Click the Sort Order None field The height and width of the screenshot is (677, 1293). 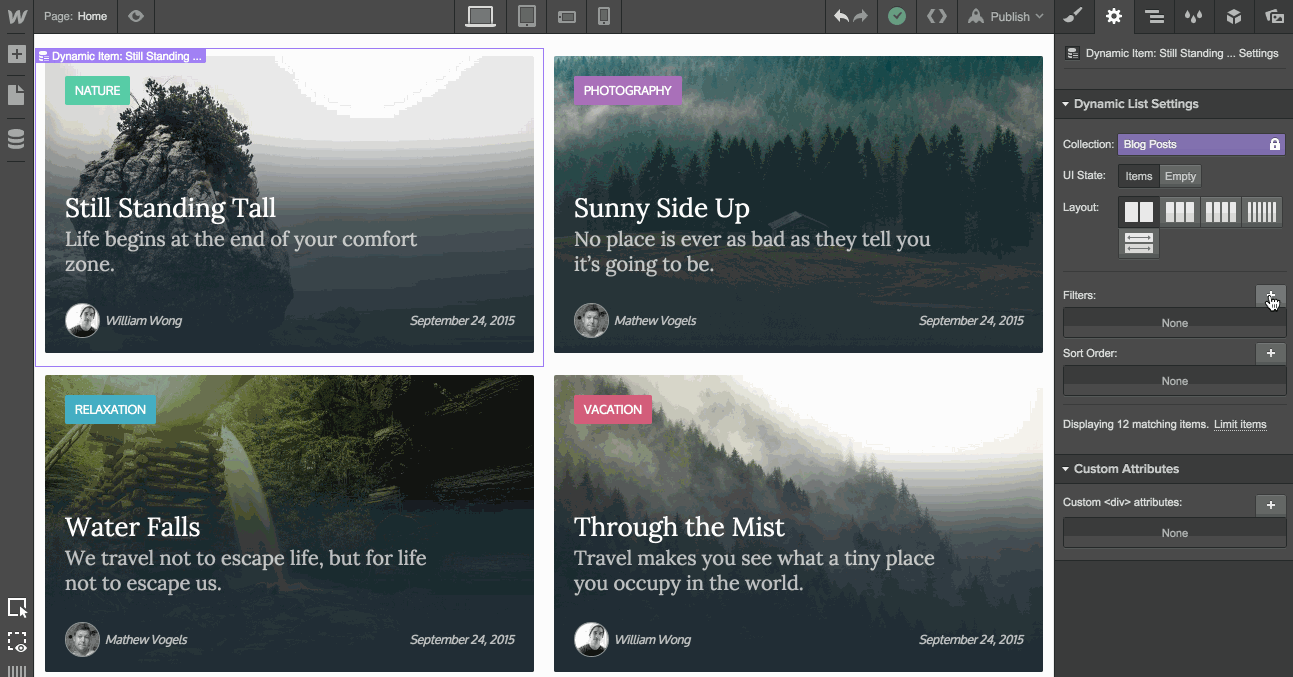point(1174,381)
